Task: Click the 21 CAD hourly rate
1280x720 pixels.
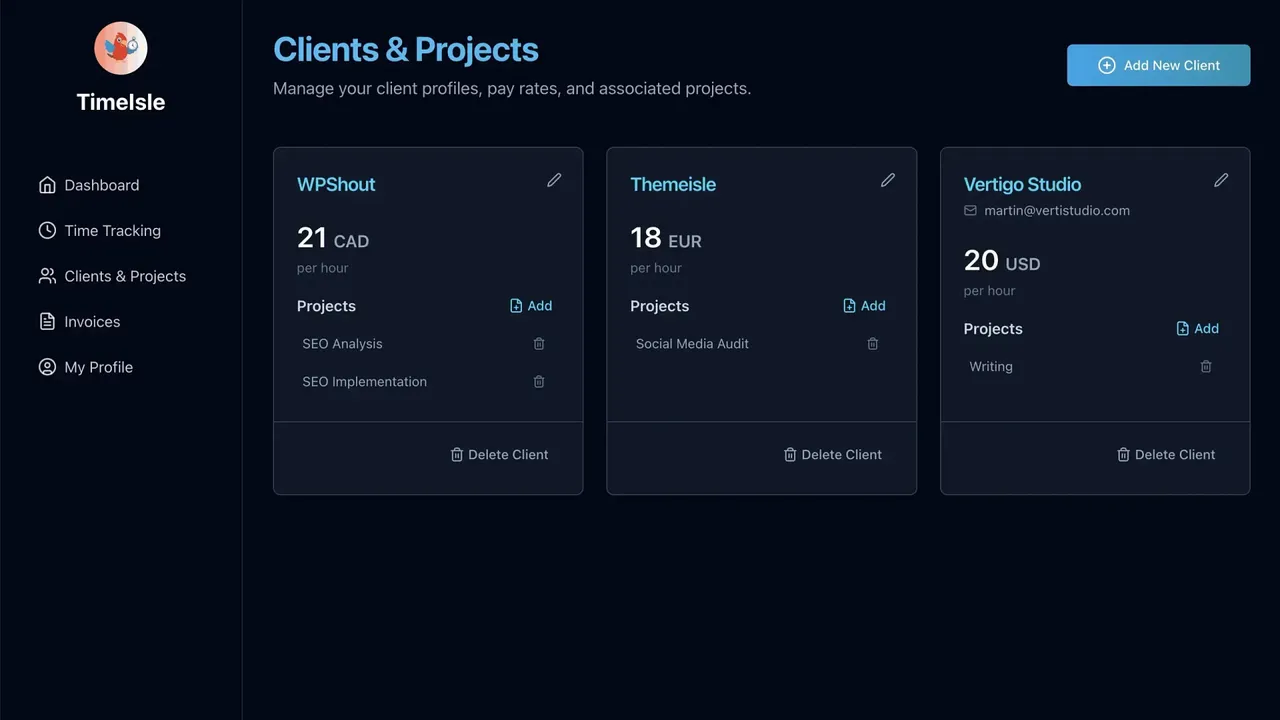Action: (333, 238)
